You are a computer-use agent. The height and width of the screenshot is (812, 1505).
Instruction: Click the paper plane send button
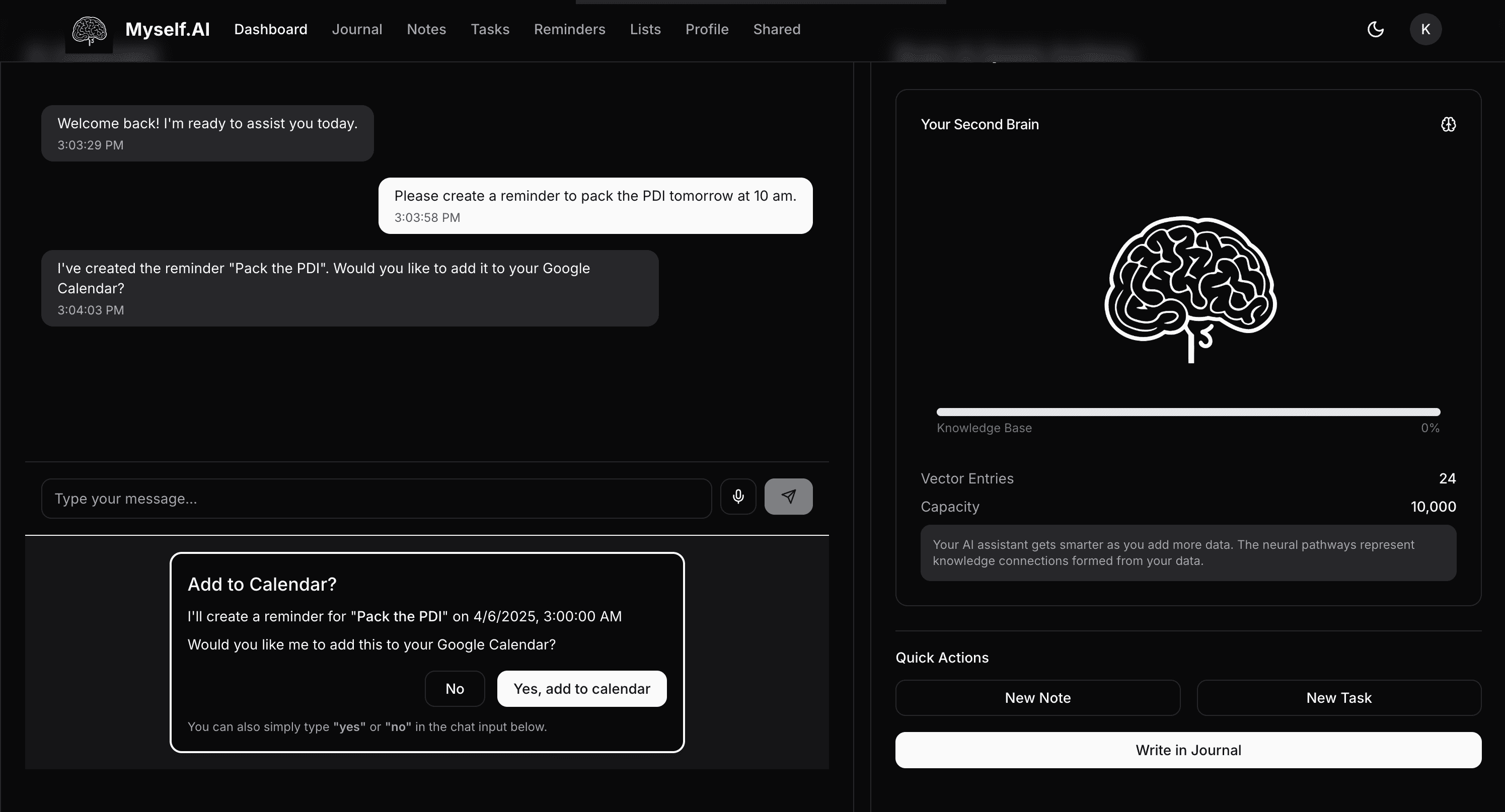point(789,497)
